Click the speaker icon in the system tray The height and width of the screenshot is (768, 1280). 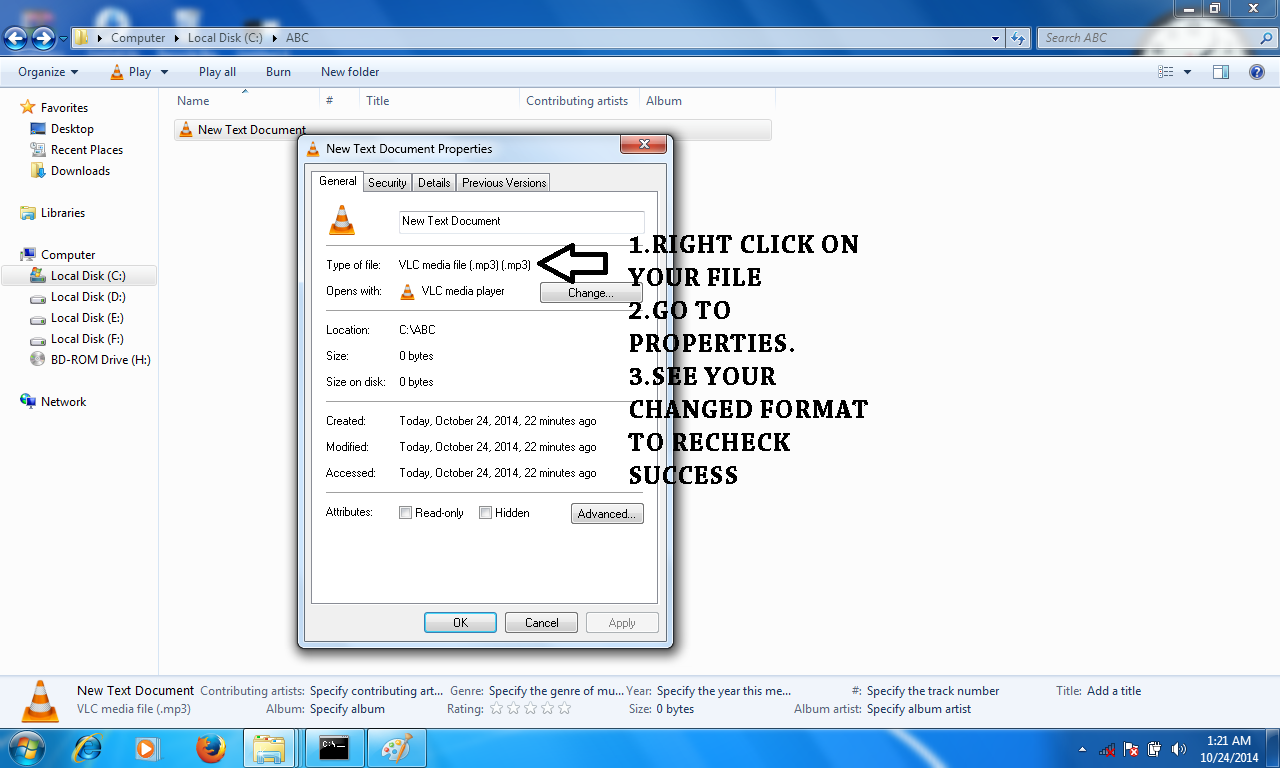[x=1178, y=748]
